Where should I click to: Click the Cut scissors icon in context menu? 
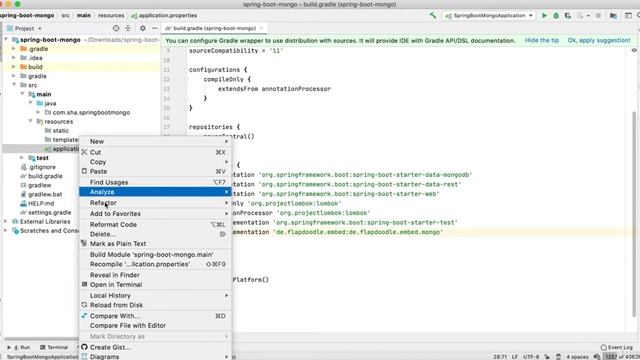tap(84, 152)
